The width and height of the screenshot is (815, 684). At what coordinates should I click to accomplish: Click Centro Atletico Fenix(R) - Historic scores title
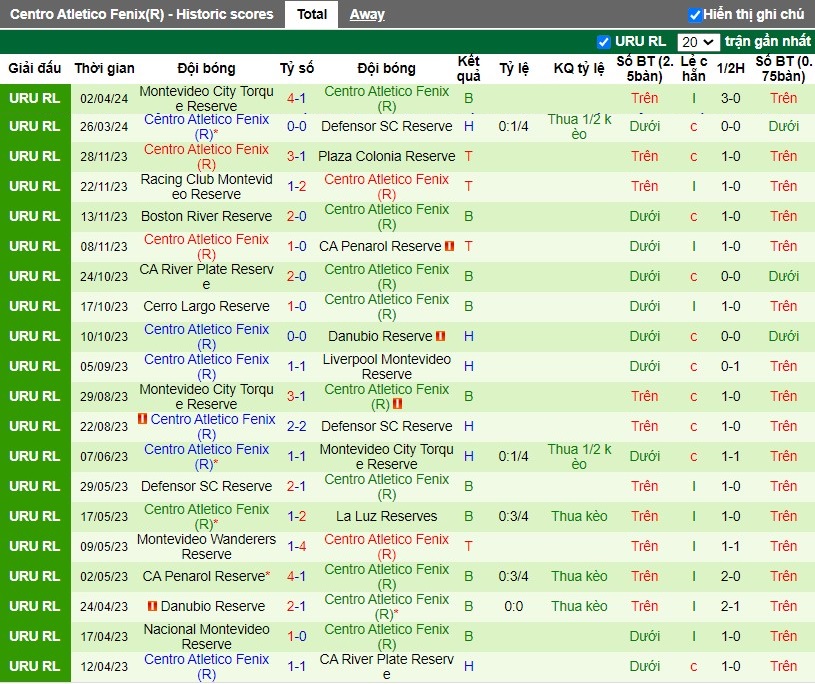point(141,14)
